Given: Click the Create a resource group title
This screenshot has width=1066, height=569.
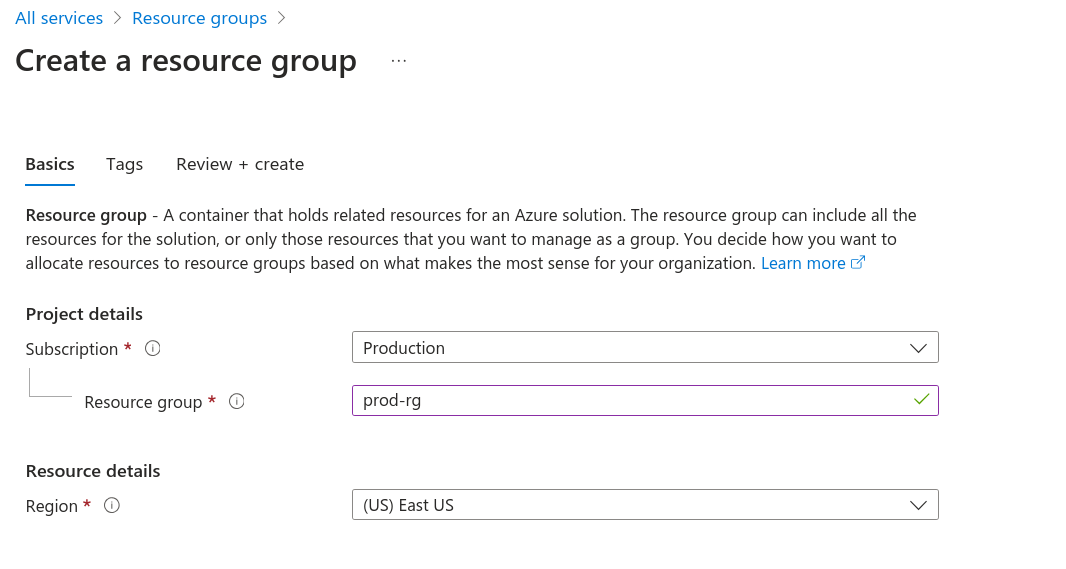Looking at the screenshot, I should (x=186, y=61).
